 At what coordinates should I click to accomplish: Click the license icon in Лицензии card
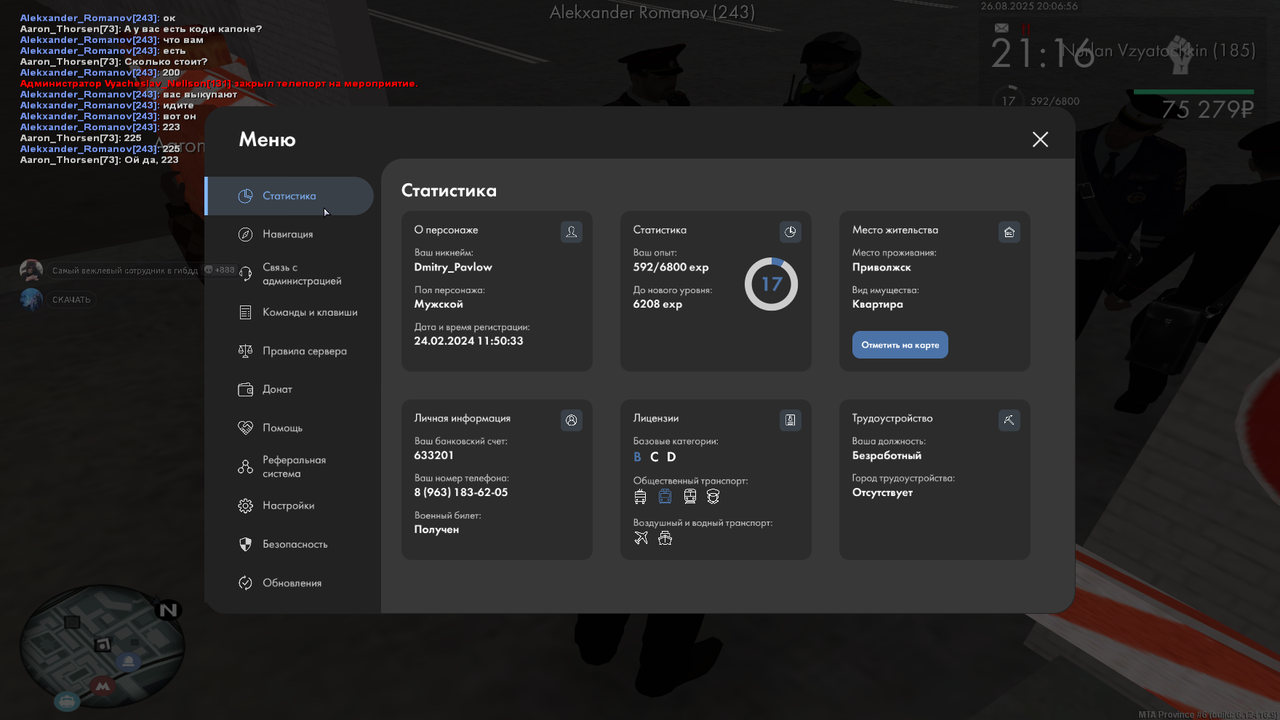[790, 420]
